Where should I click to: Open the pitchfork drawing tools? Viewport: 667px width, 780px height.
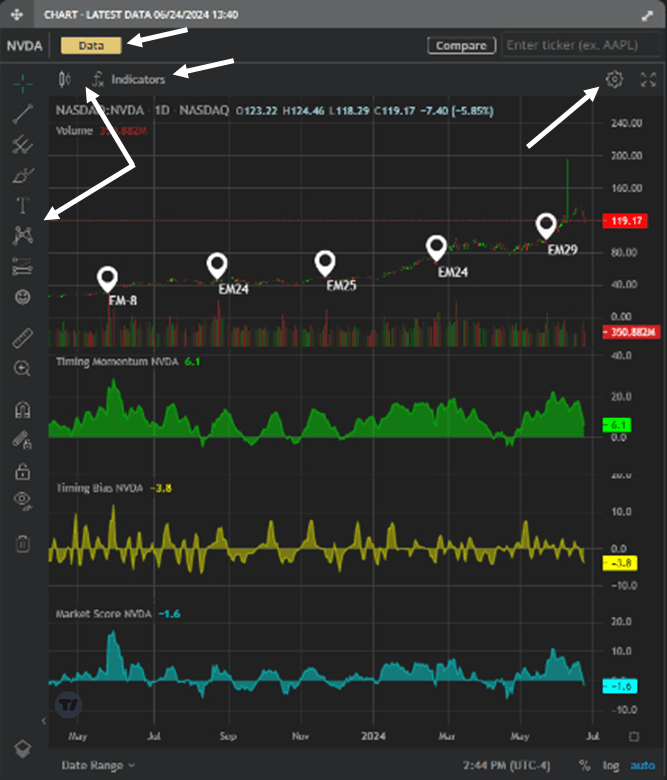[x=23, y=144]
